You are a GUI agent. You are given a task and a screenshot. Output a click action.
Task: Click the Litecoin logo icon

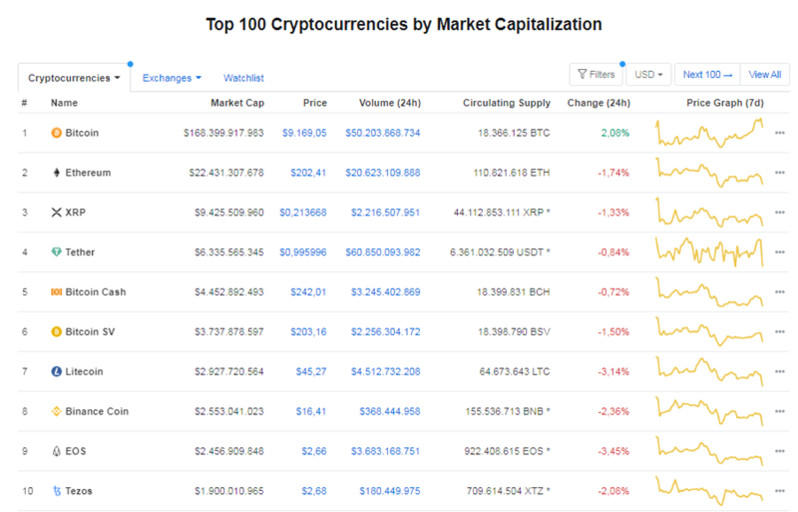coord(56,371)
